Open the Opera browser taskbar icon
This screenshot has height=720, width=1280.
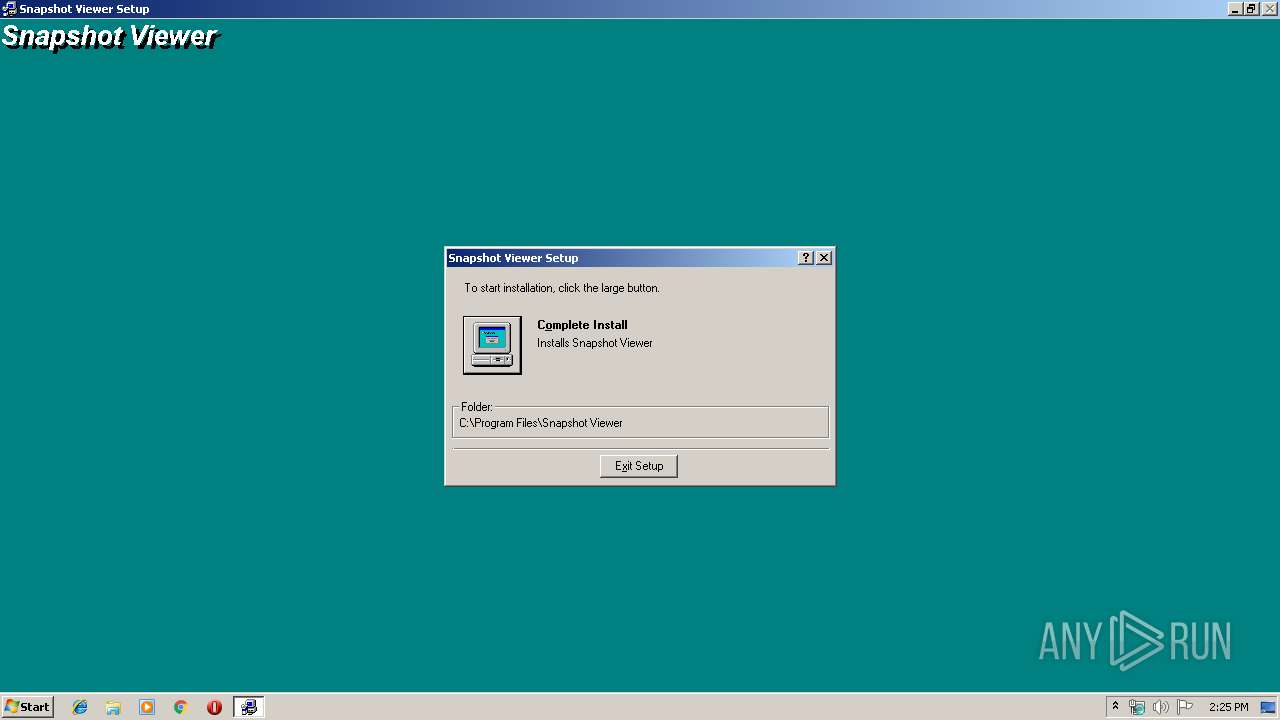(214, 707)
